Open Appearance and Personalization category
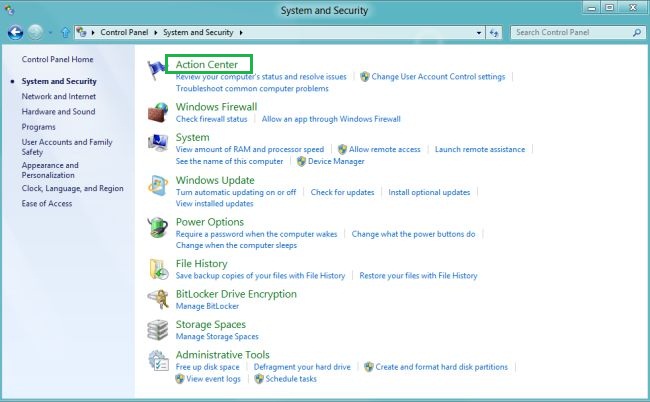The height and width of the screenshot is (402, 650). (x=50, y=170)
